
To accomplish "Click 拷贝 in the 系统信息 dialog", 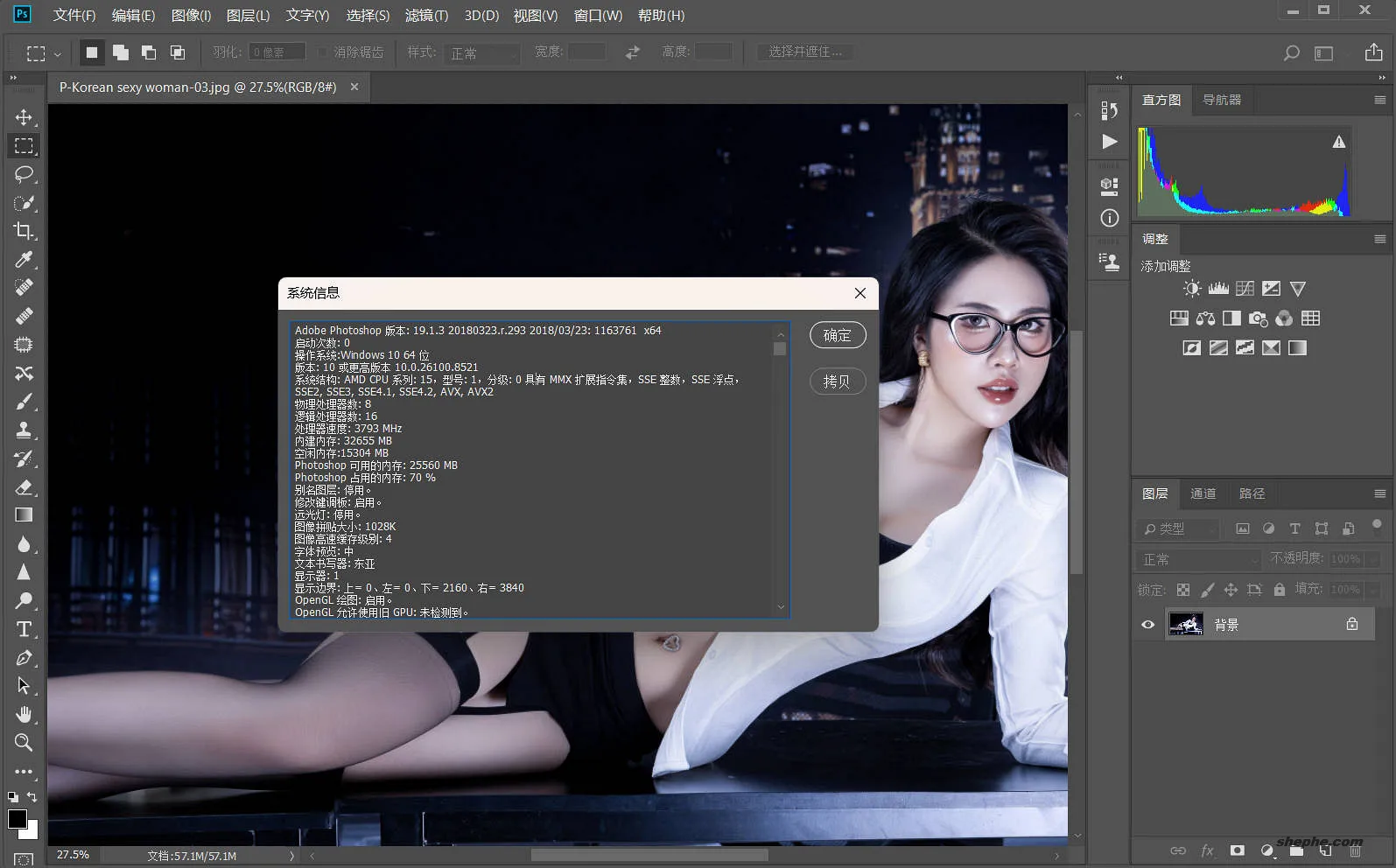I will 838,381.
